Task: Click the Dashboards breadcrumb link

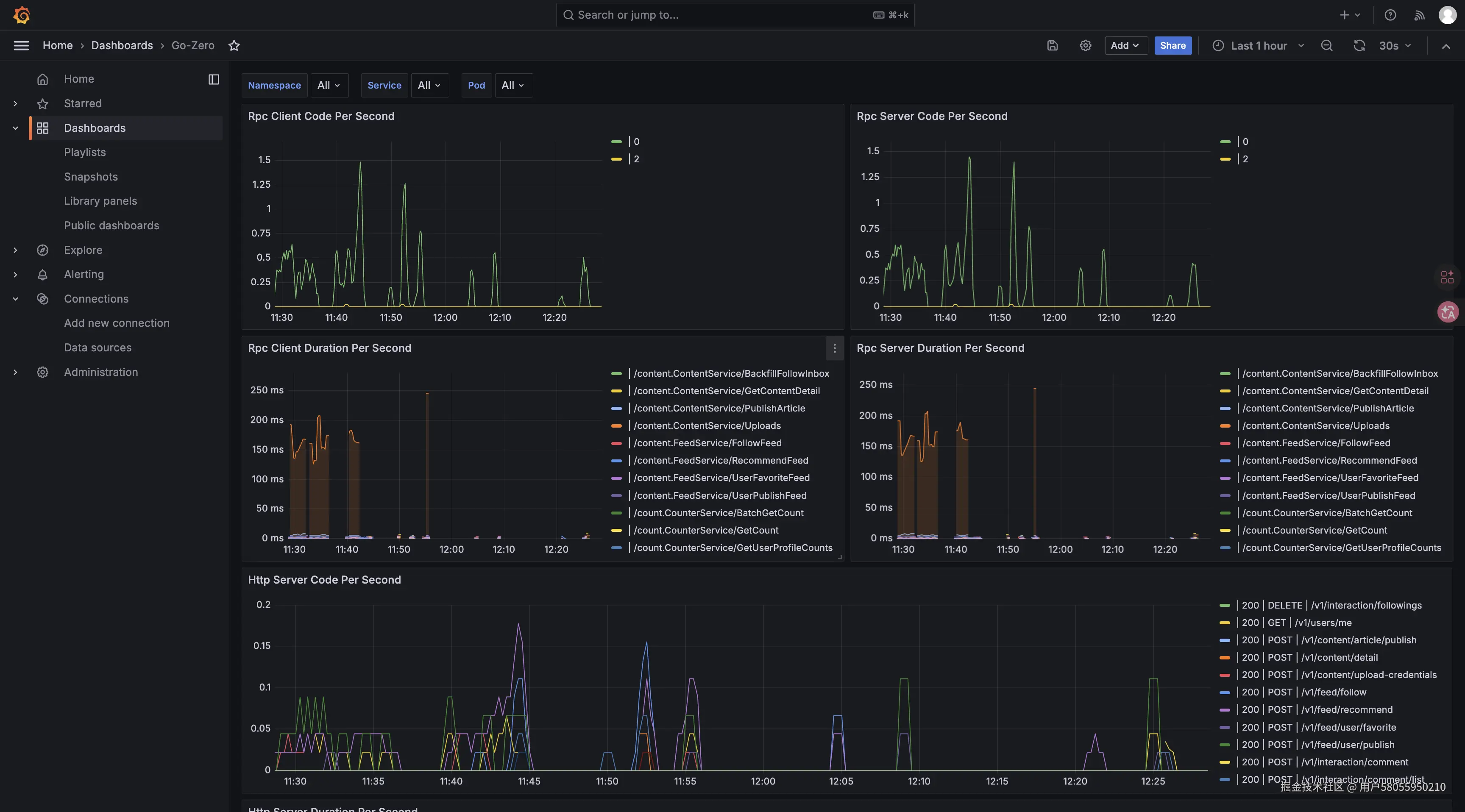Action: tap(122, 45)
